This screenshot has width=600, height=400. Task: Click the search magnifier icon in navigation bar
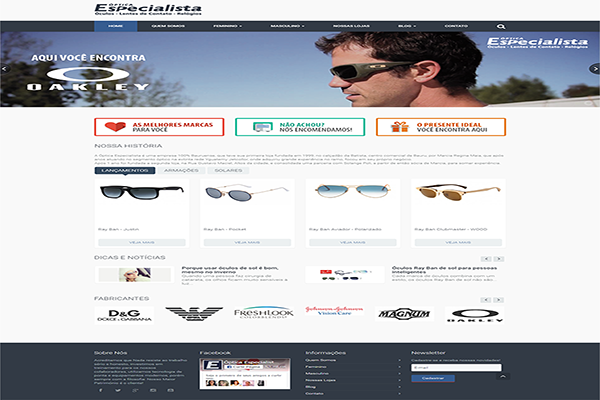pos(501,26)
